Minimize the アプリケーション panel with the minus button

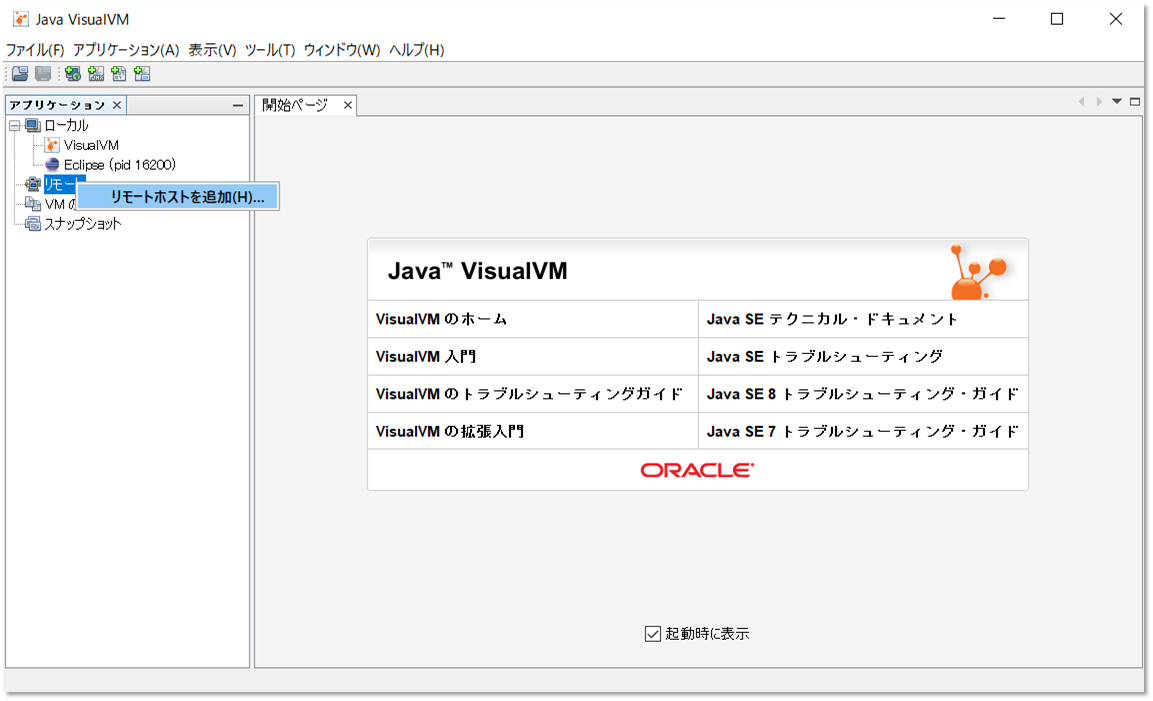237,104
